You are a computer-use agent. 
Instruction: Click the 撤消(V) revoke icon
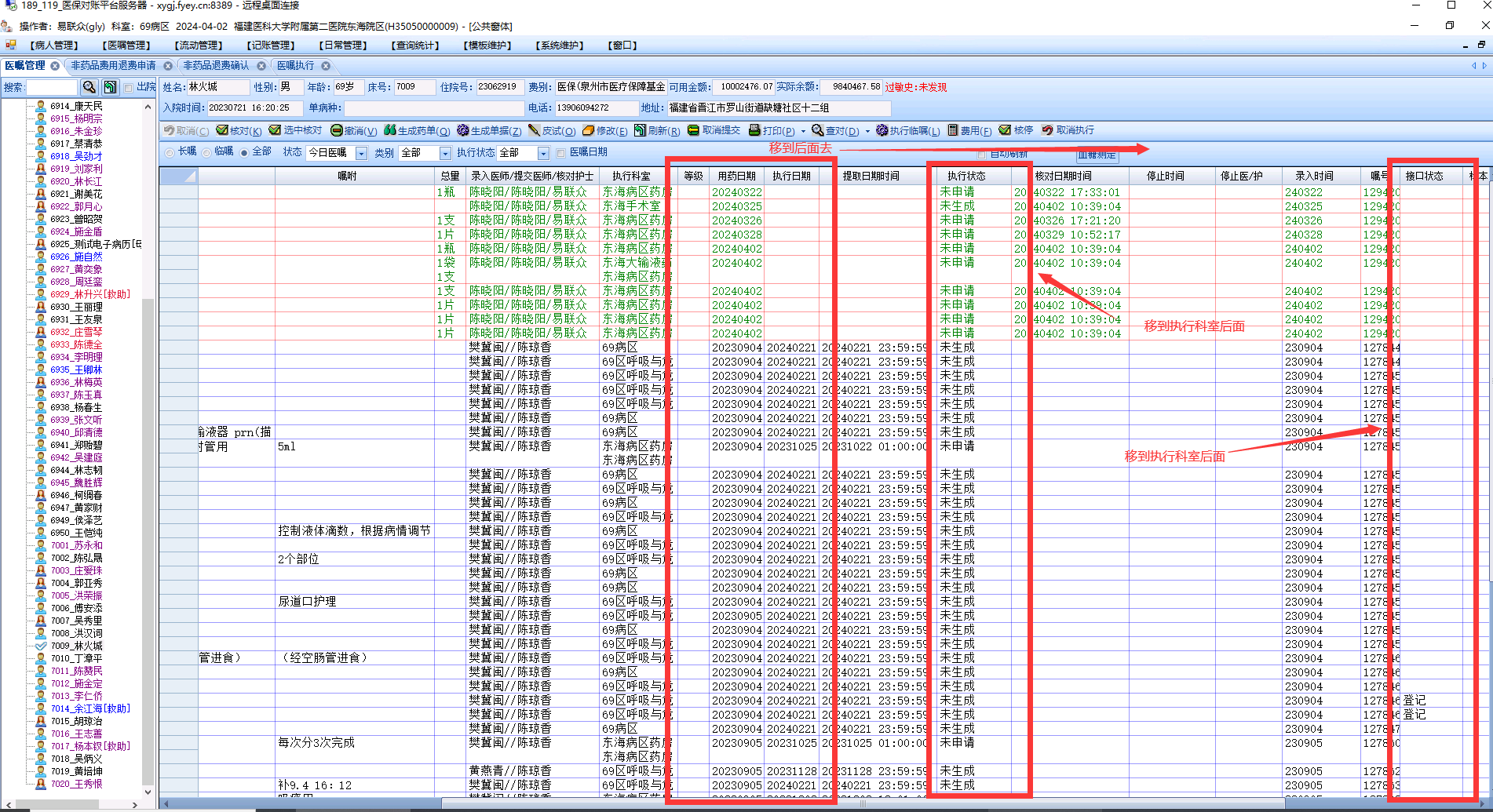point(337,130)
